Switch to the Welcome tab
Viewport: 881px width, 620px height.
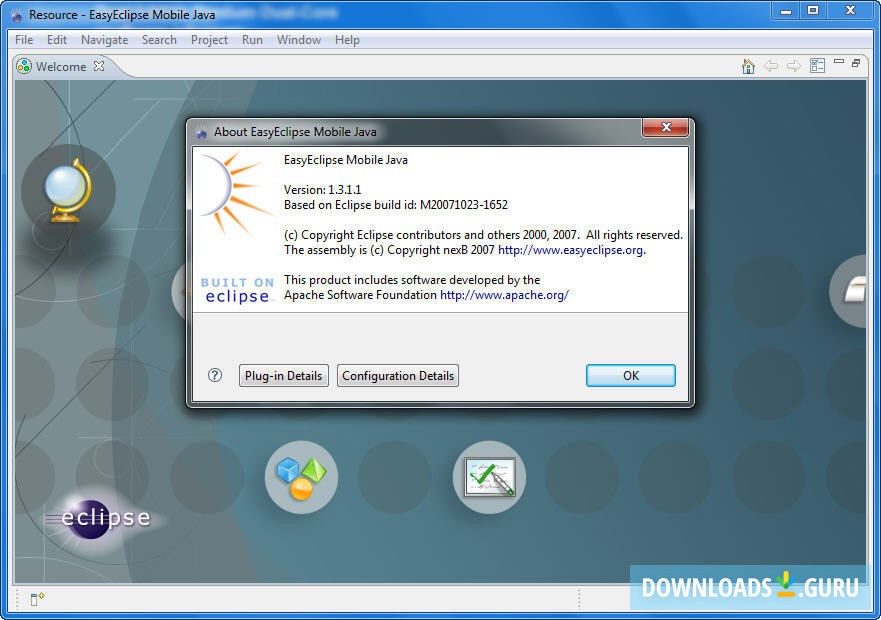61,66
